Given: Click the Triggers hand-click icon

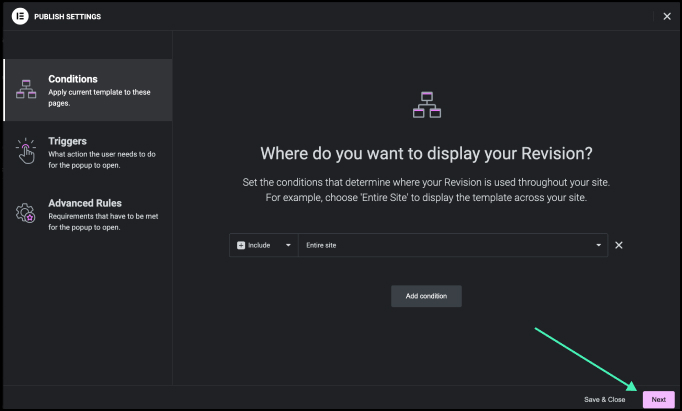Looking at the screenshot, I should click(26, 150).
